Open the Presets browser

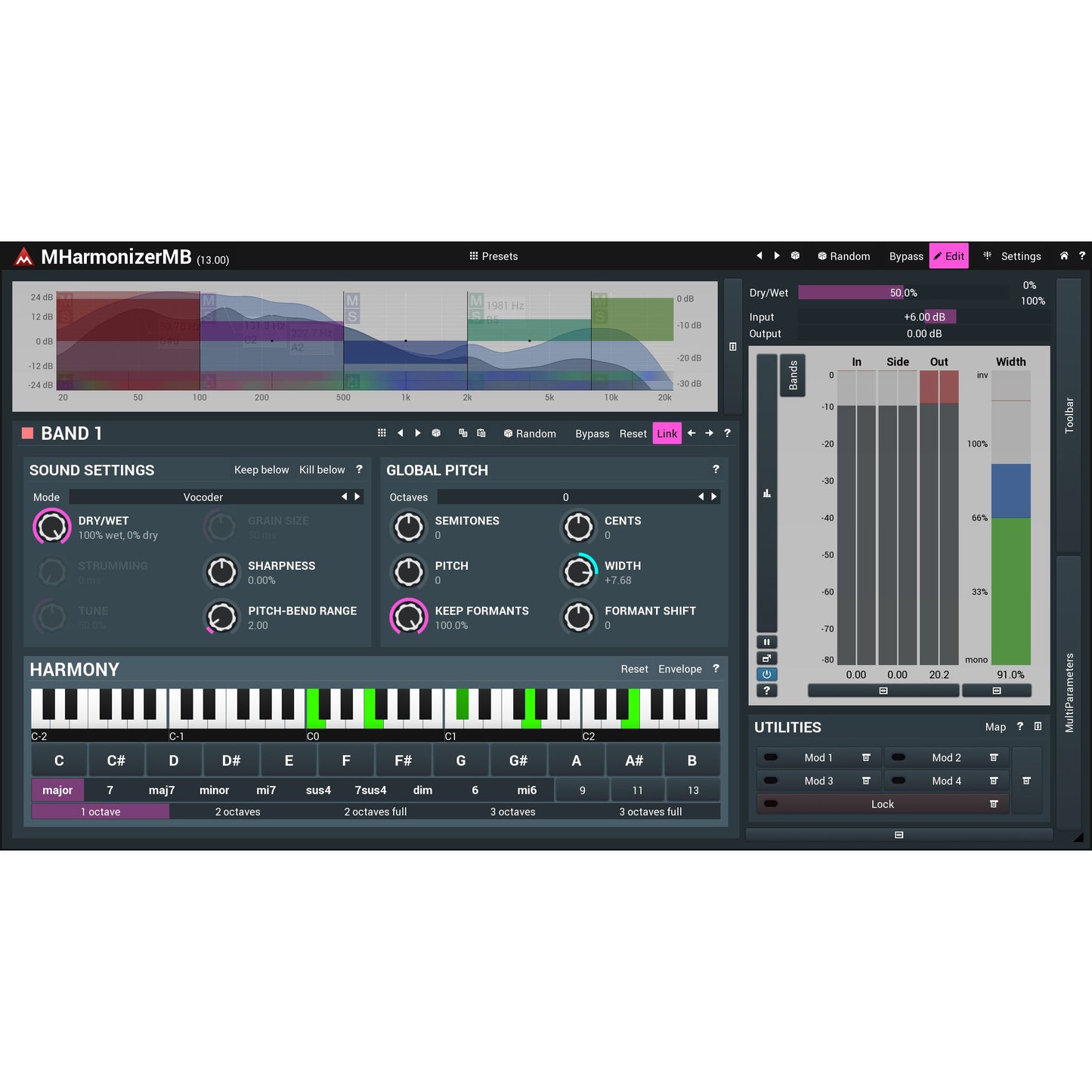493,255
